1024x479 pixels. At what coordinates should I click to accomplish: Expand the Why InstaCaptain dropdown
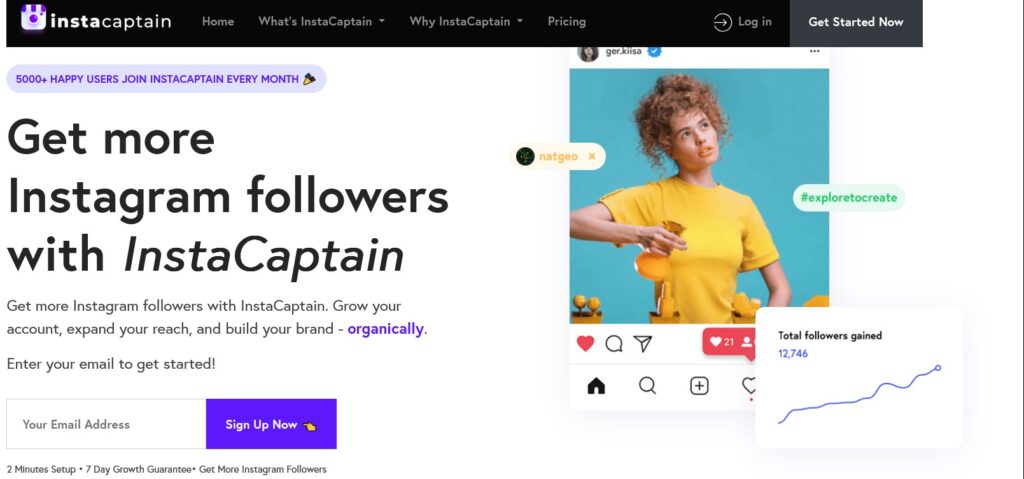pos(466,22)
